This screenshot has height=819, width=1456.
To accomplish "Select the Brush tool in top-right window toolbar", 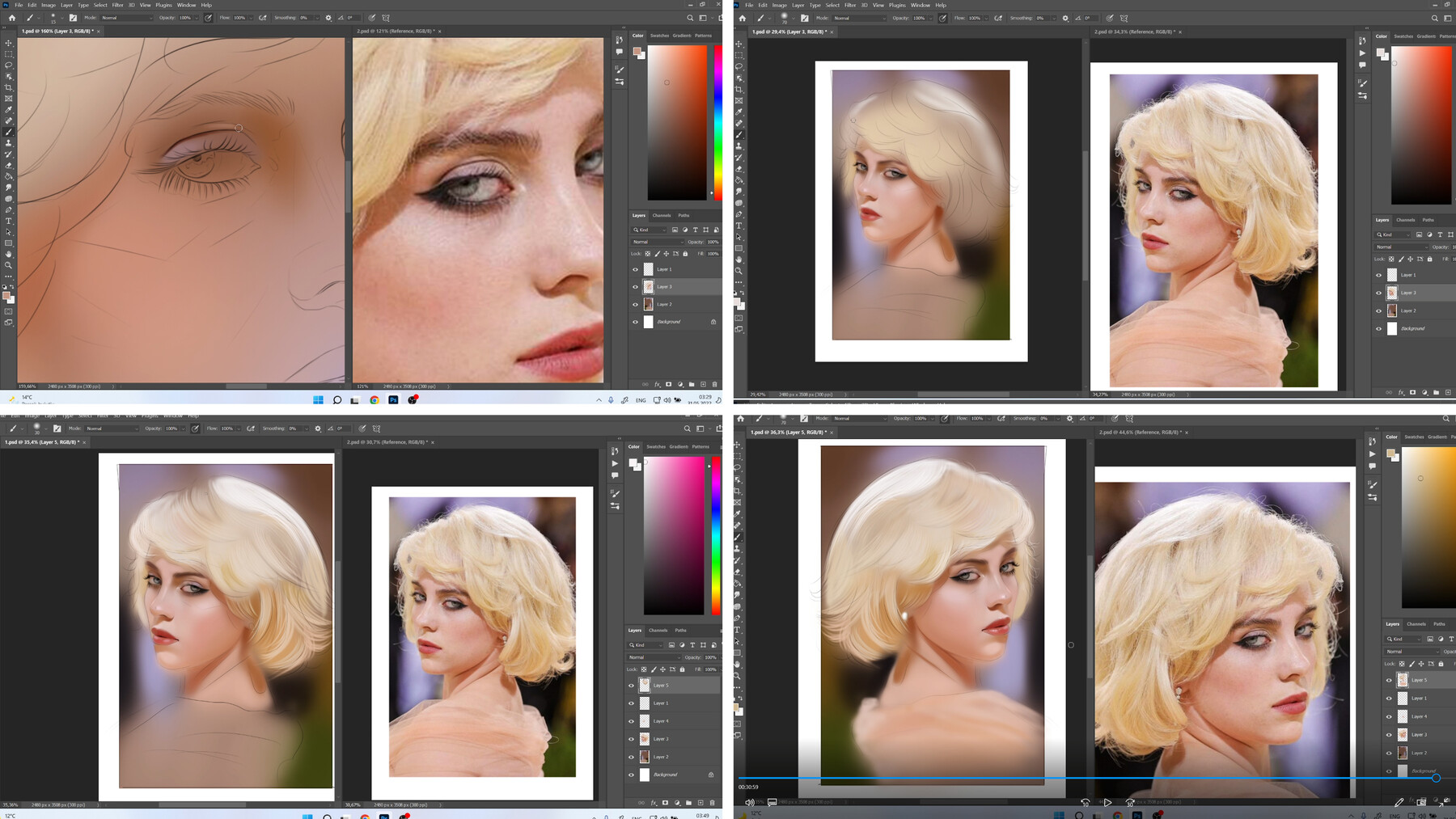I will click(x=739, y=135).
